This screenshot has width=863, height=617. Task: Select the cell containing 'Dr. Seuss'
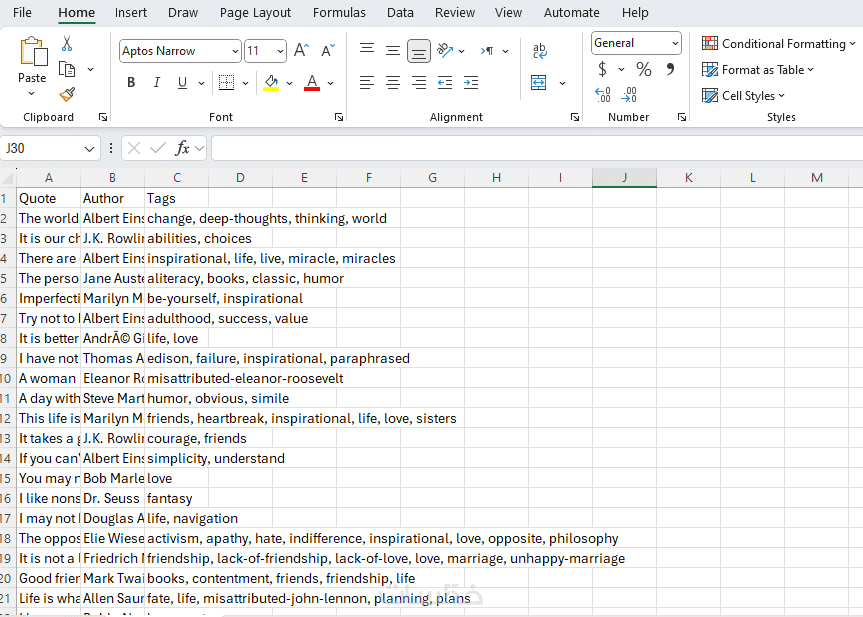(112, 498)
